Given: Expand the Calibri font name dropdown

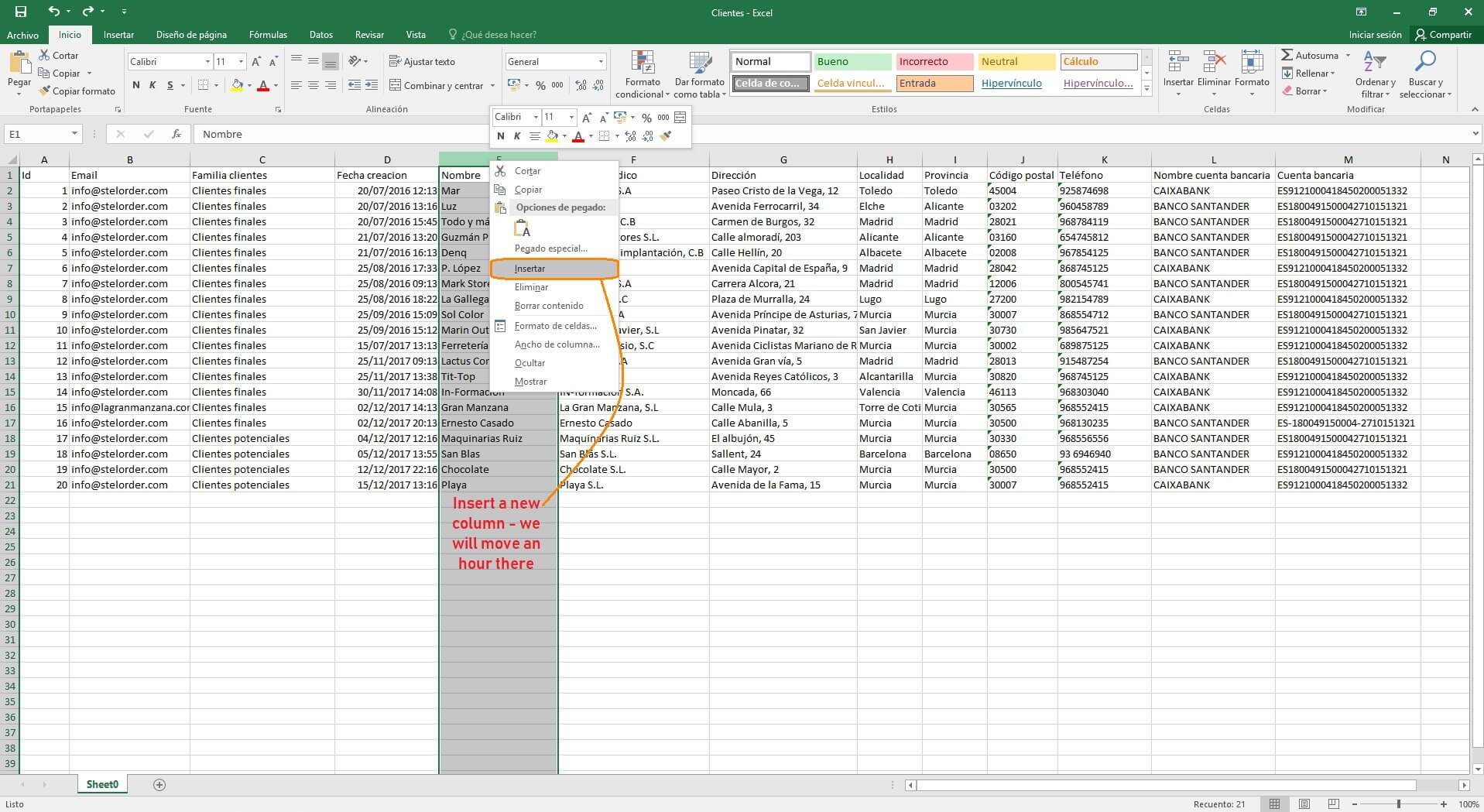Looking at the screenshot, I should pyautogui.click(x=207, y=62).
